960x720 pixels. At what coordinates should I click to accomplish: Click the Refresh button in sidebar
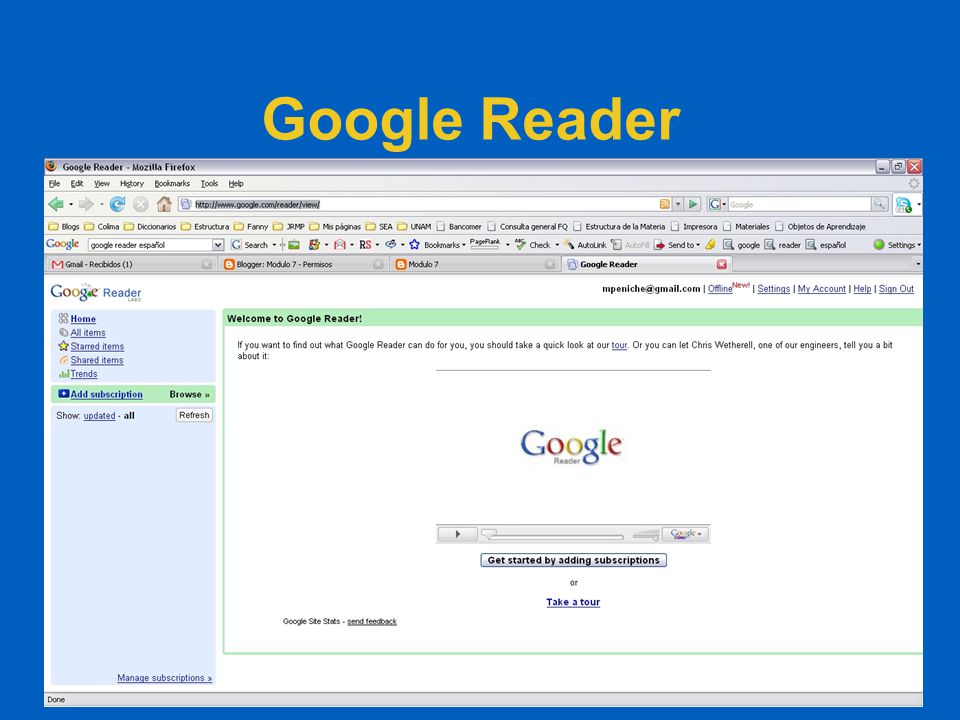pos(194,415)
